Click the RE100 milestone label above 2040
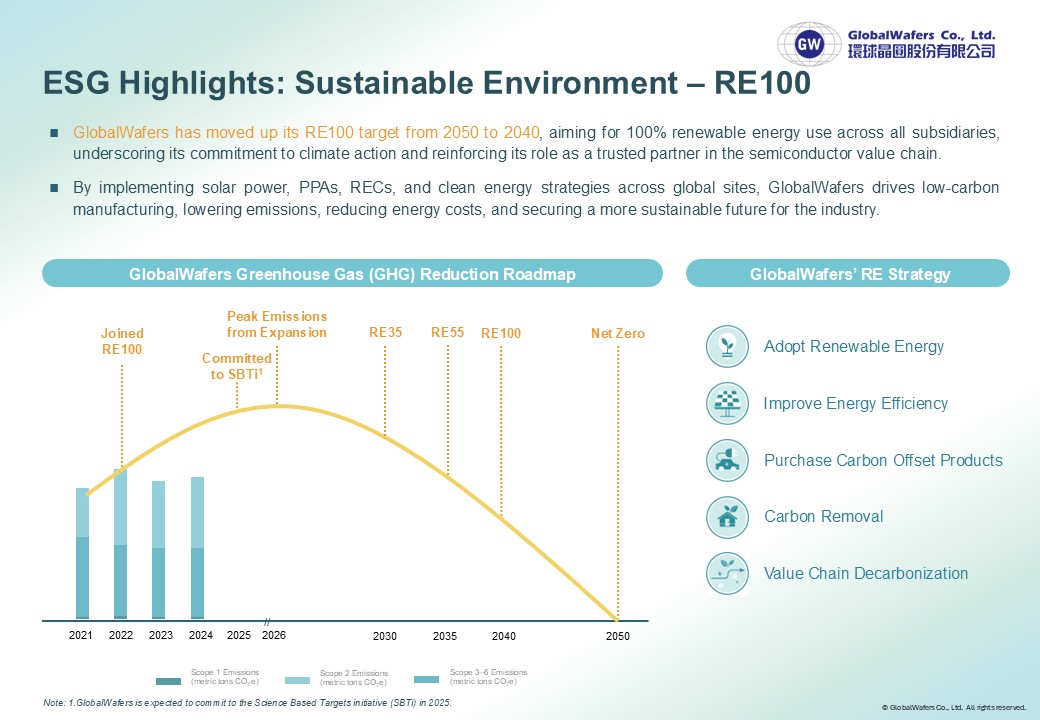 501,333
